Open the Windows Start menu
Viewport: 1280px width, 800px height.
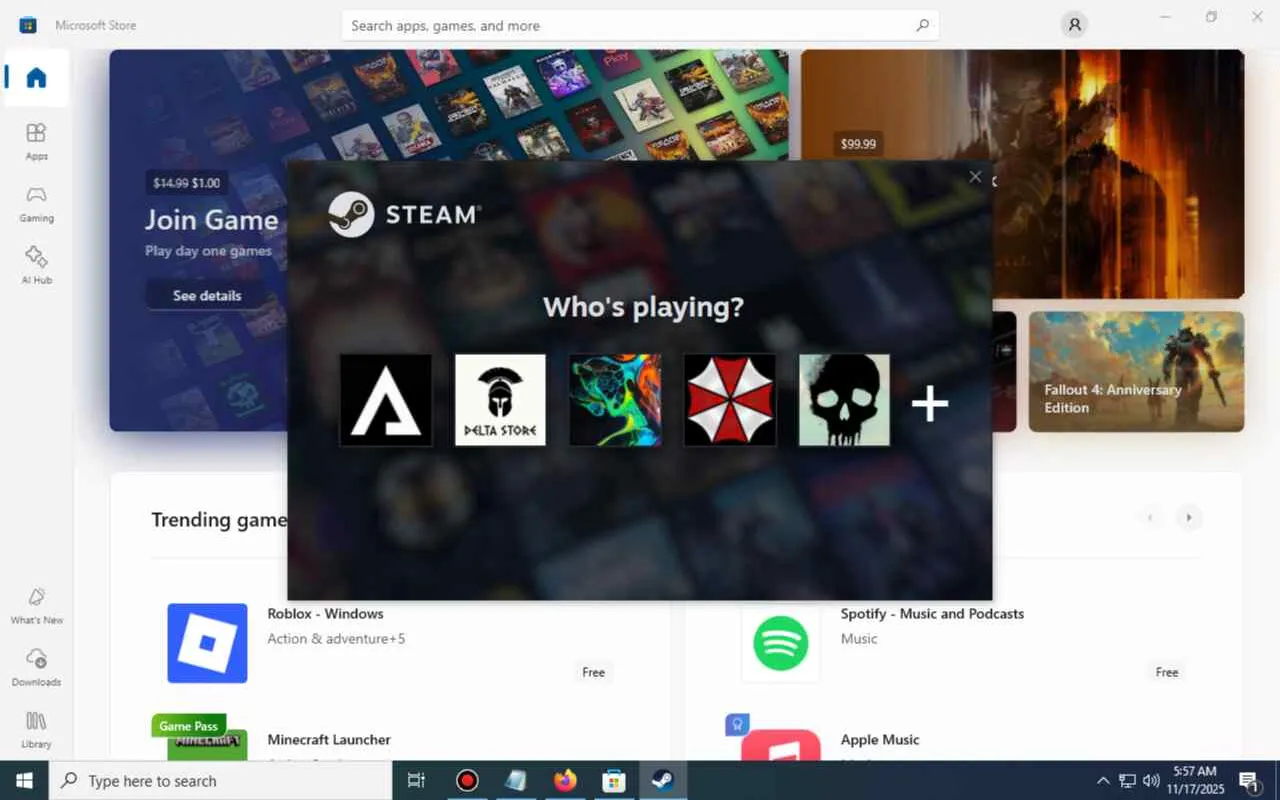coord(24,780)
